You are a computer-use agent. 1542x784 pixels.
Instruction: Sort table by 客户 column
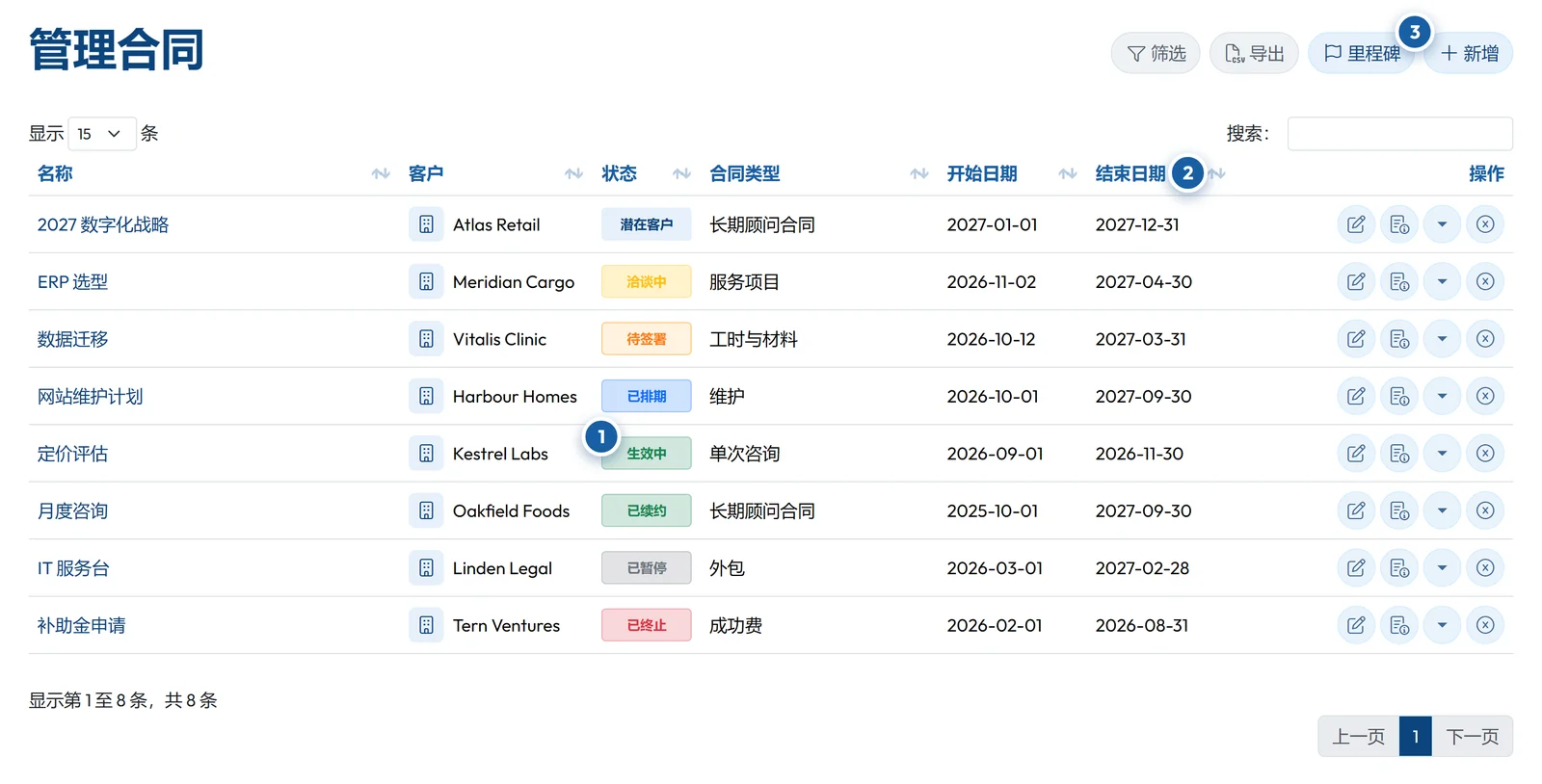coord(495,173)
